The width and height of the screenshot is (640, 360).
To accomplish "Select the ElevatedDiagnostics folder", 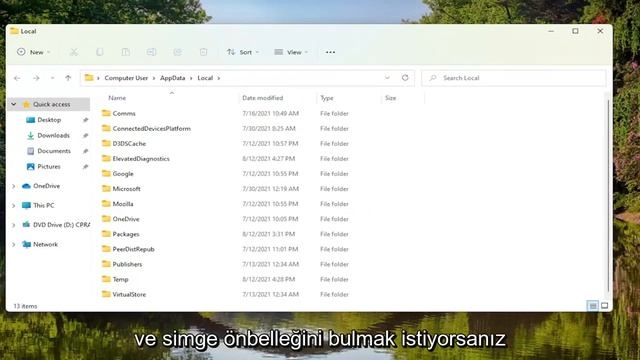I will point(141,159).
